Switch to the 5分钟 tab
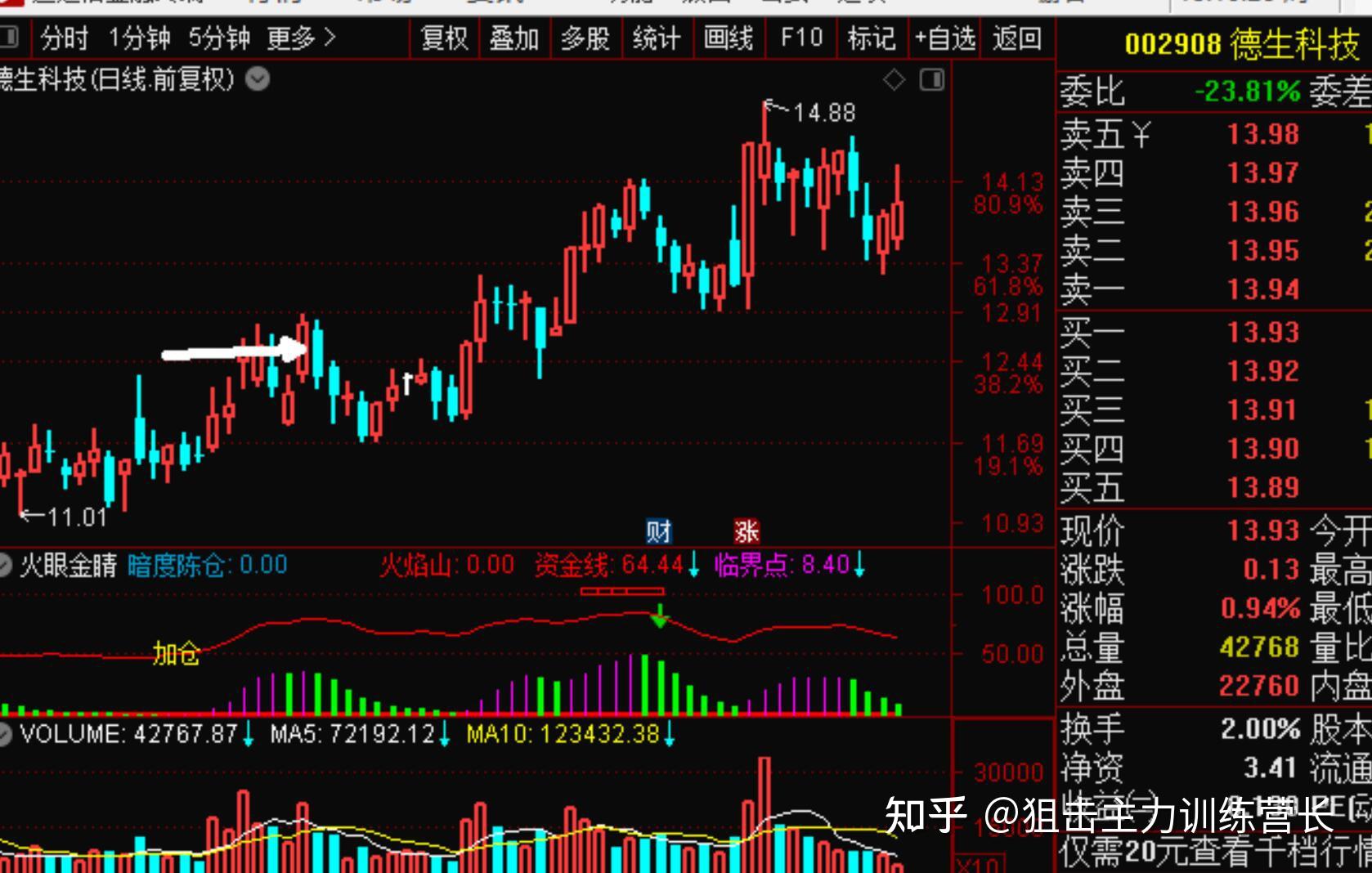The image size is (1372, 873). coord(221,38)
